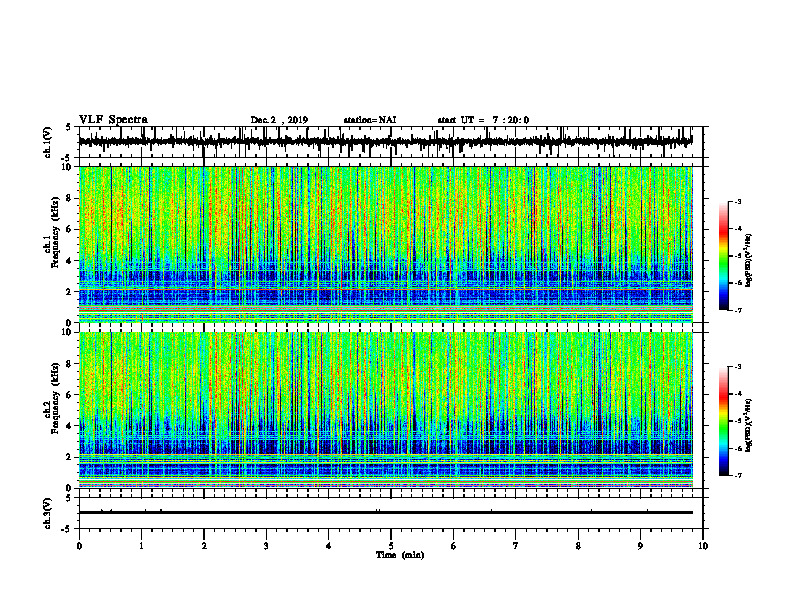Click the "-4" value on ch.2 colorbar

[x=738, y=394]
